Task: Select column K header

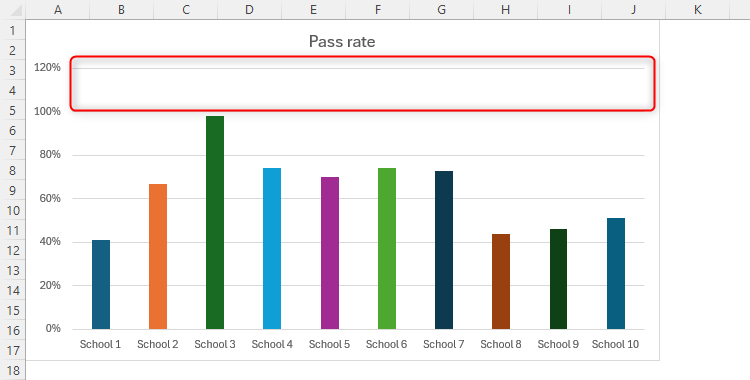Action: coord(698,10)
